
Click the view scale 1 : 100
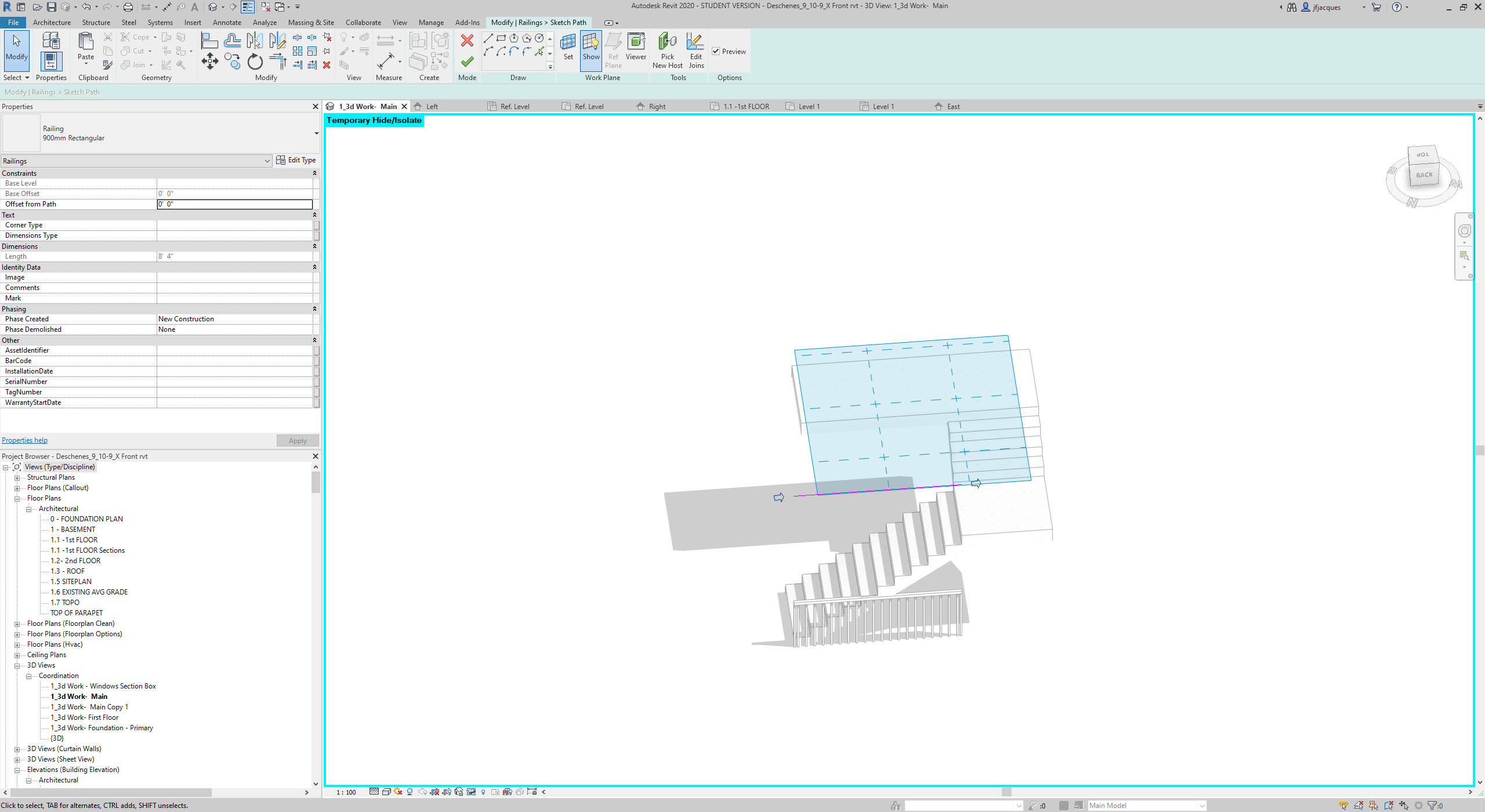coord(346,792)
